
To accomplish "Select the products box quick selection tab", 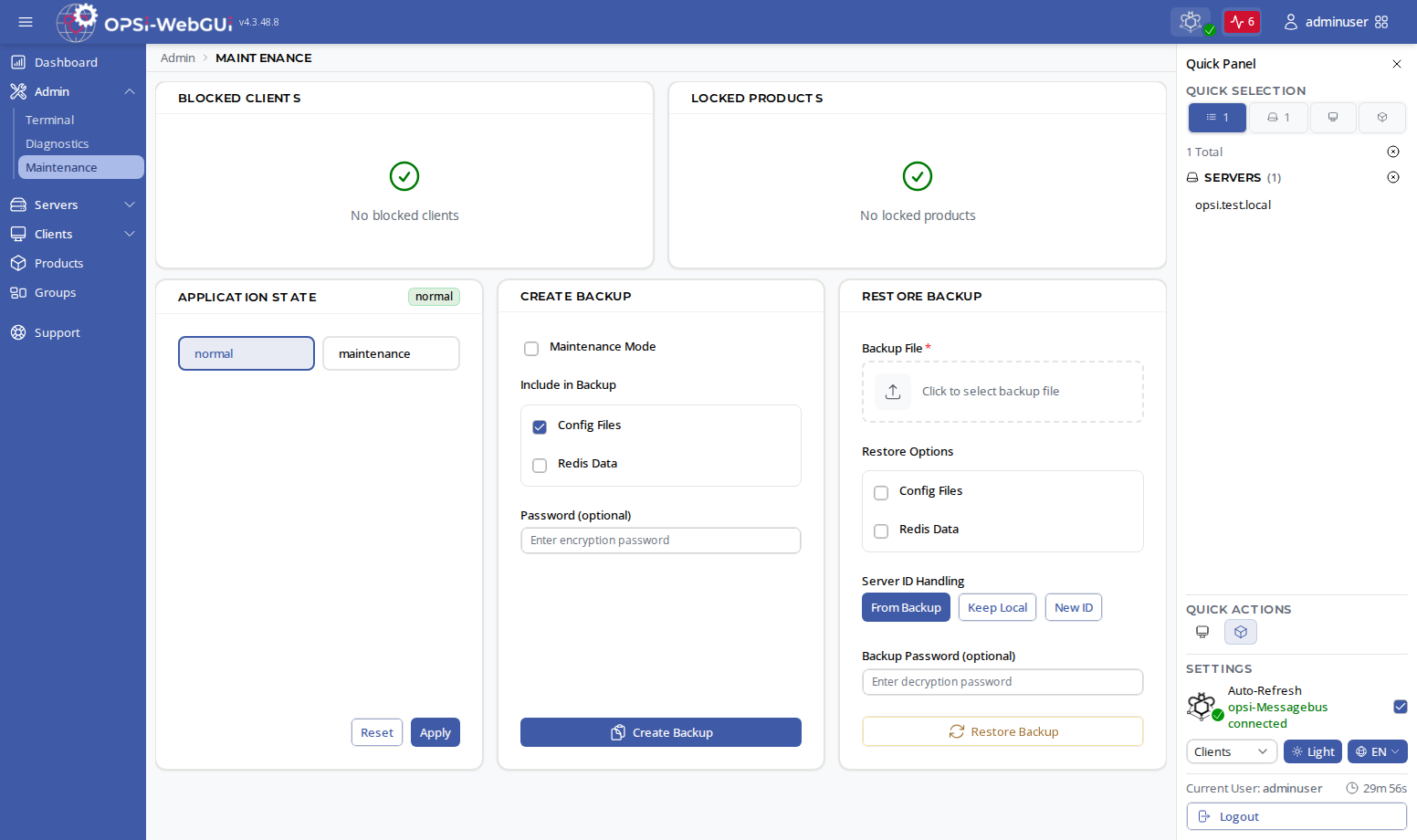I will [x=1382, y=117].
